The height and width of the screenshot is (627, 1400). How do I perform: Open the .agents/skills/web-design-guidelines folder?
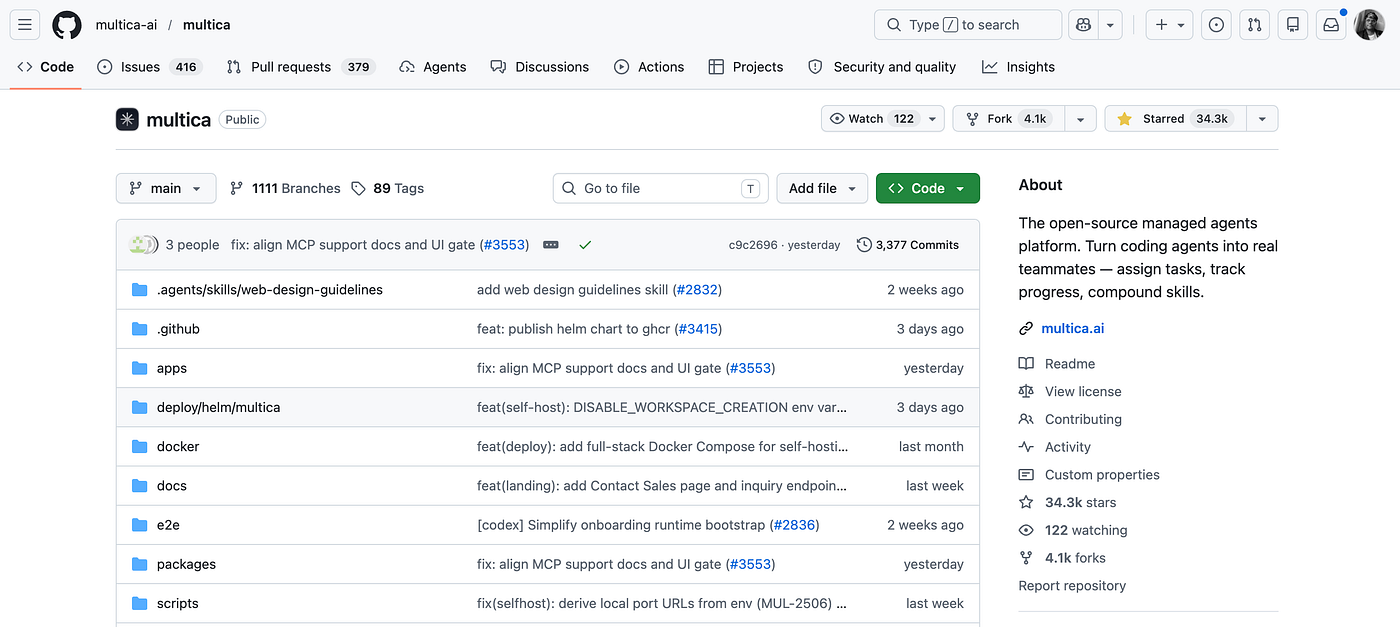point(270,290)
